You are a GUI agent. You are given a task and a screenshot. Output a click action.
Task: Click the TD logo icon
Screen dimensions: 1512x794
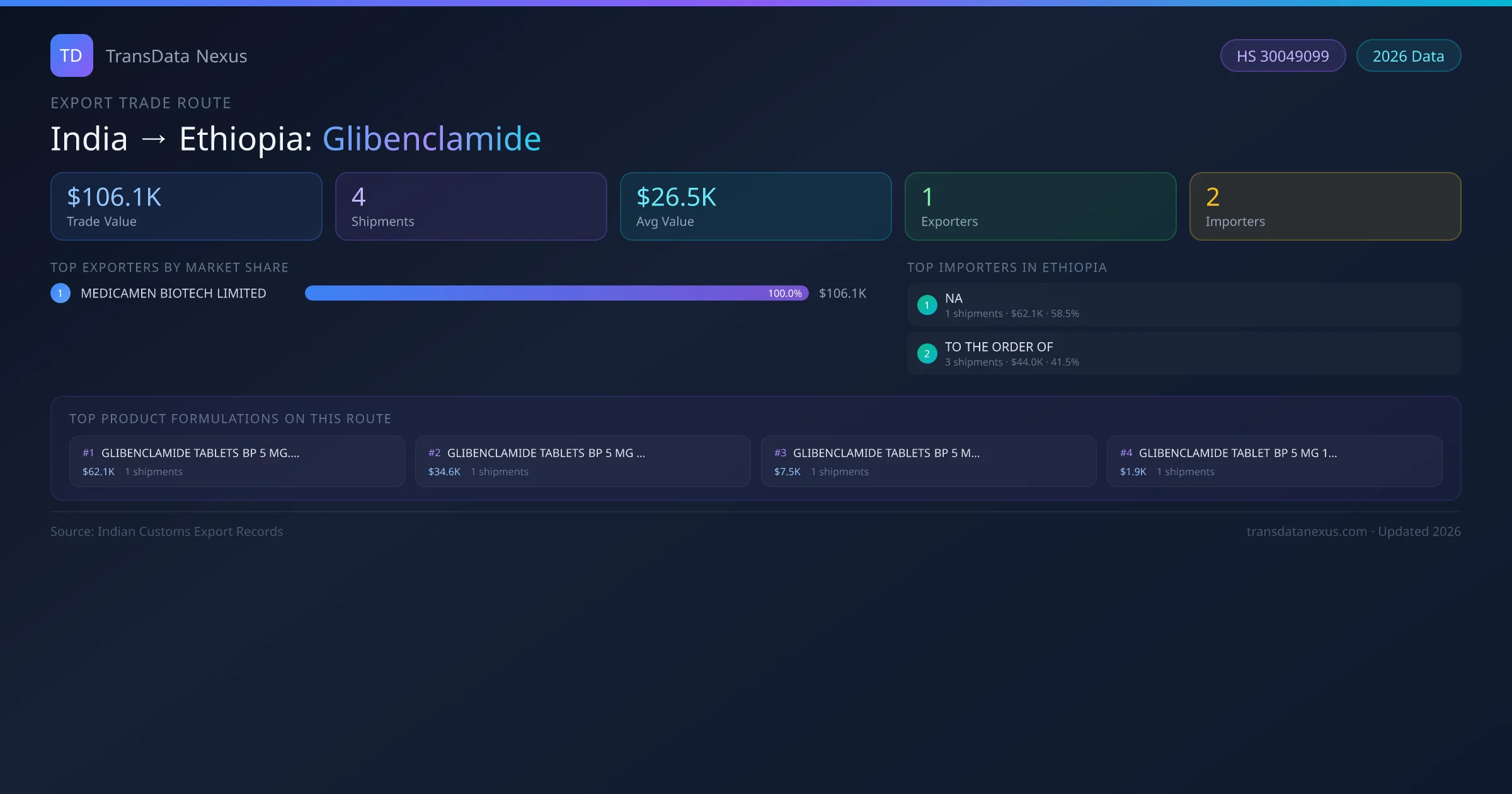click(71, 55)
